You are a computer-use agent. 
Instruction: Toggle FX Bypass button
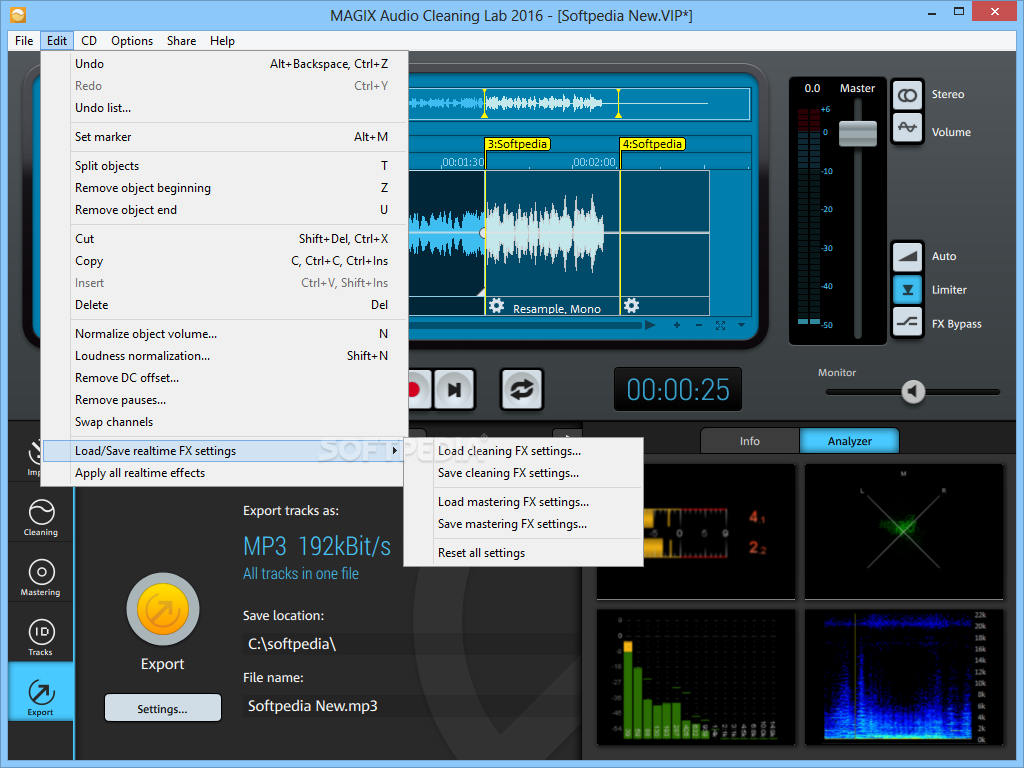point(907,322)
